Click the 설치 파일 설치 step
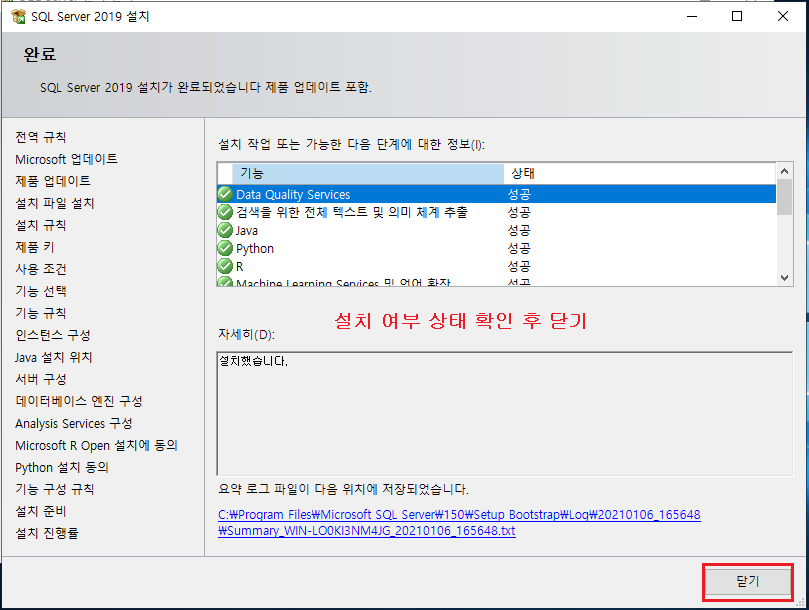This screenshot has width=809, height=610. (x=55, y=203)
